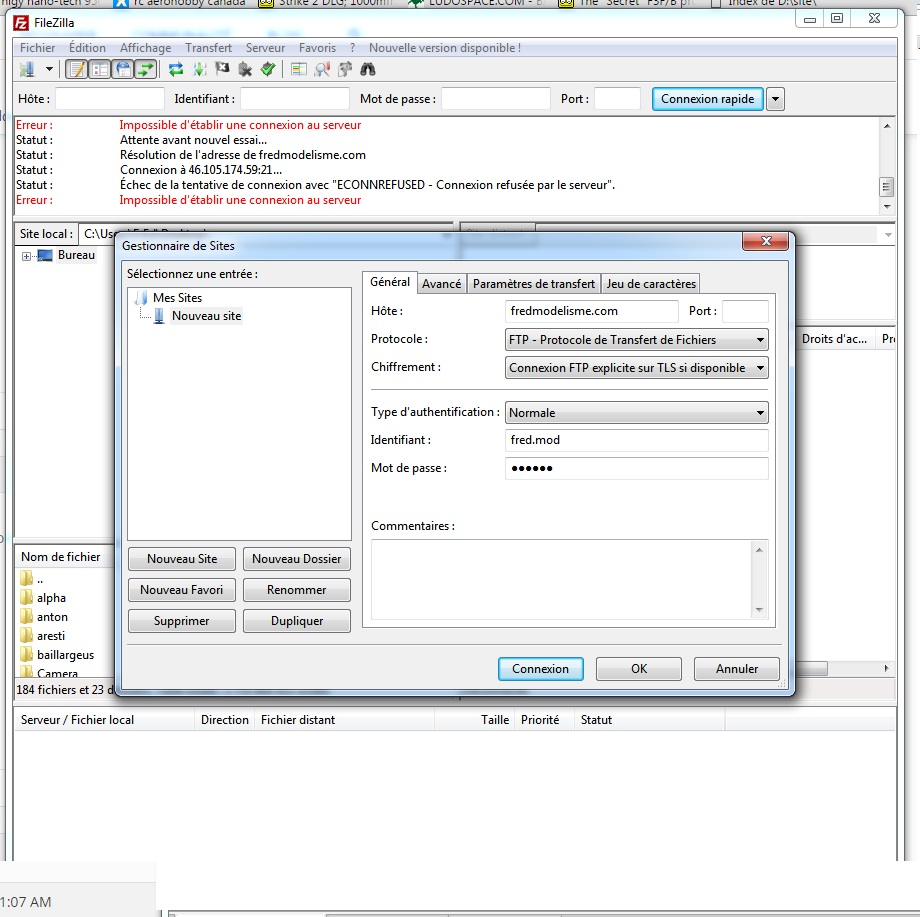Viewport: 920px width, 917px height.
Task: Select the baillargeus folder in file list
Action: (x=65, y=655)
